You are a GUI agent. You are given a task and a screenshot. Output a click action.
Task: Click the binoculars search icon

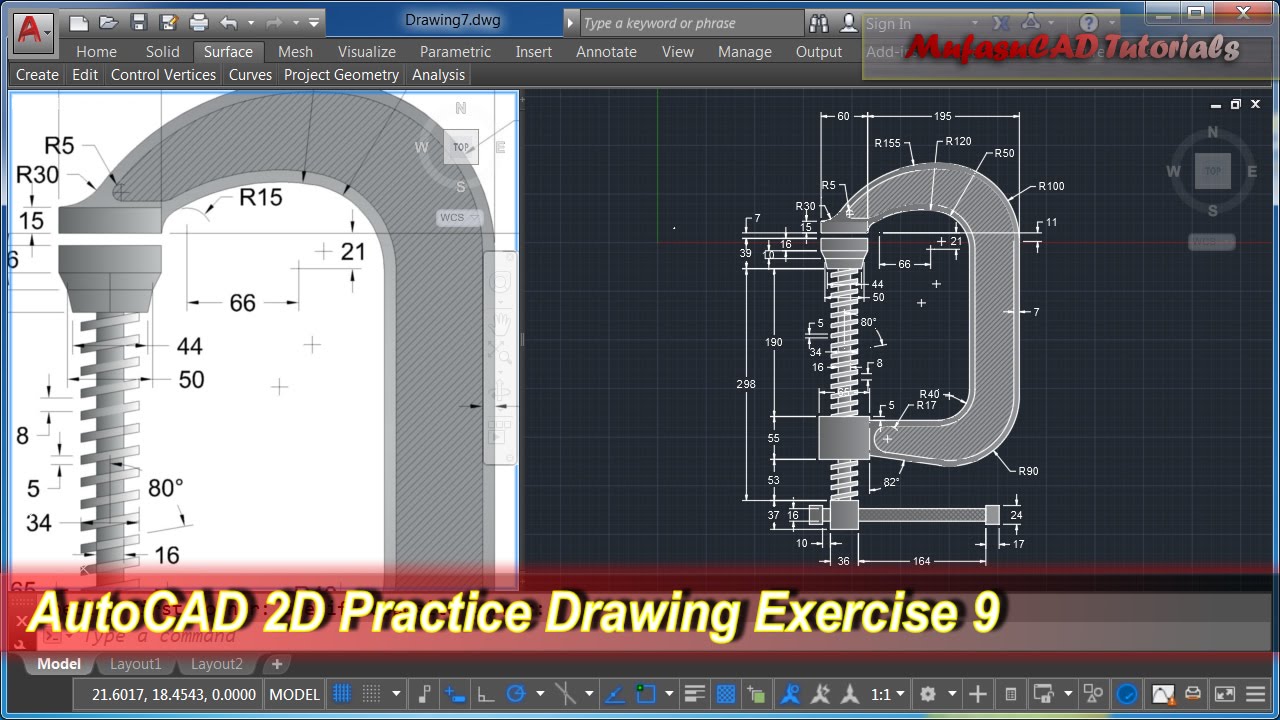pyautogui.click(x=819, y=23)
